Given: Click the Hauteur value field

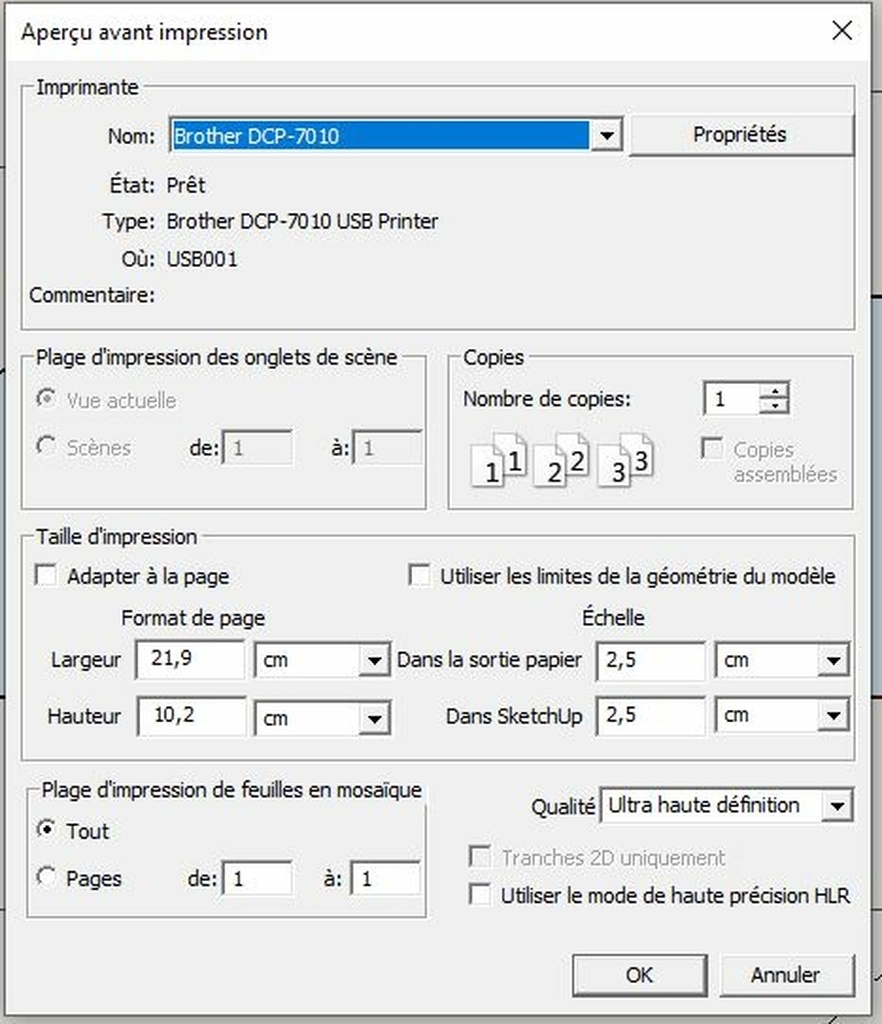Looking at the screenshot, I should [x=191, y=716].
